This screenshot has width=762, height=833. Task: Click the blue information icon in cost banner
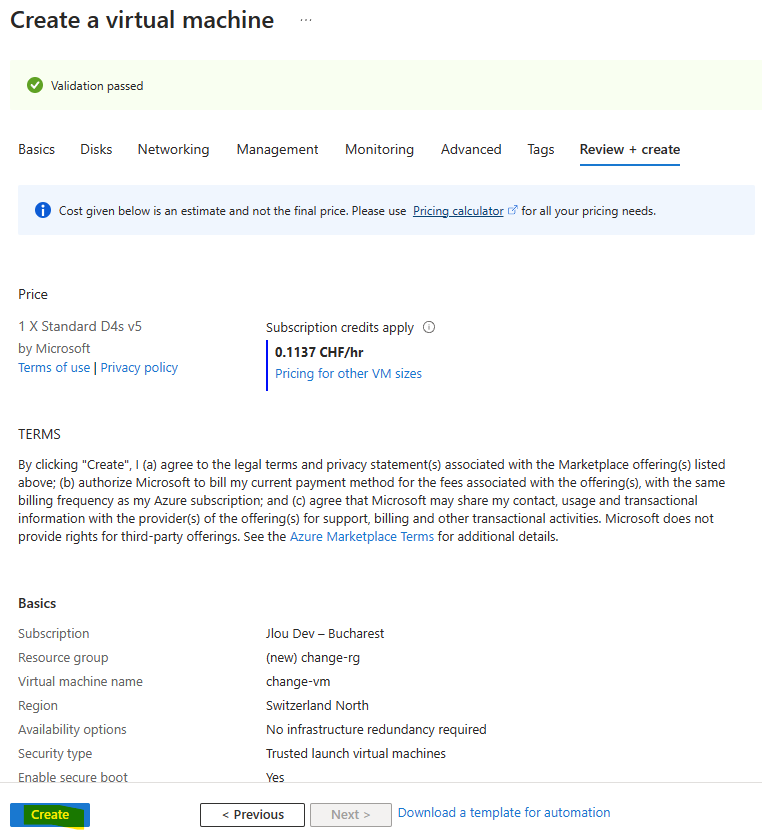(x=43, y=210)
